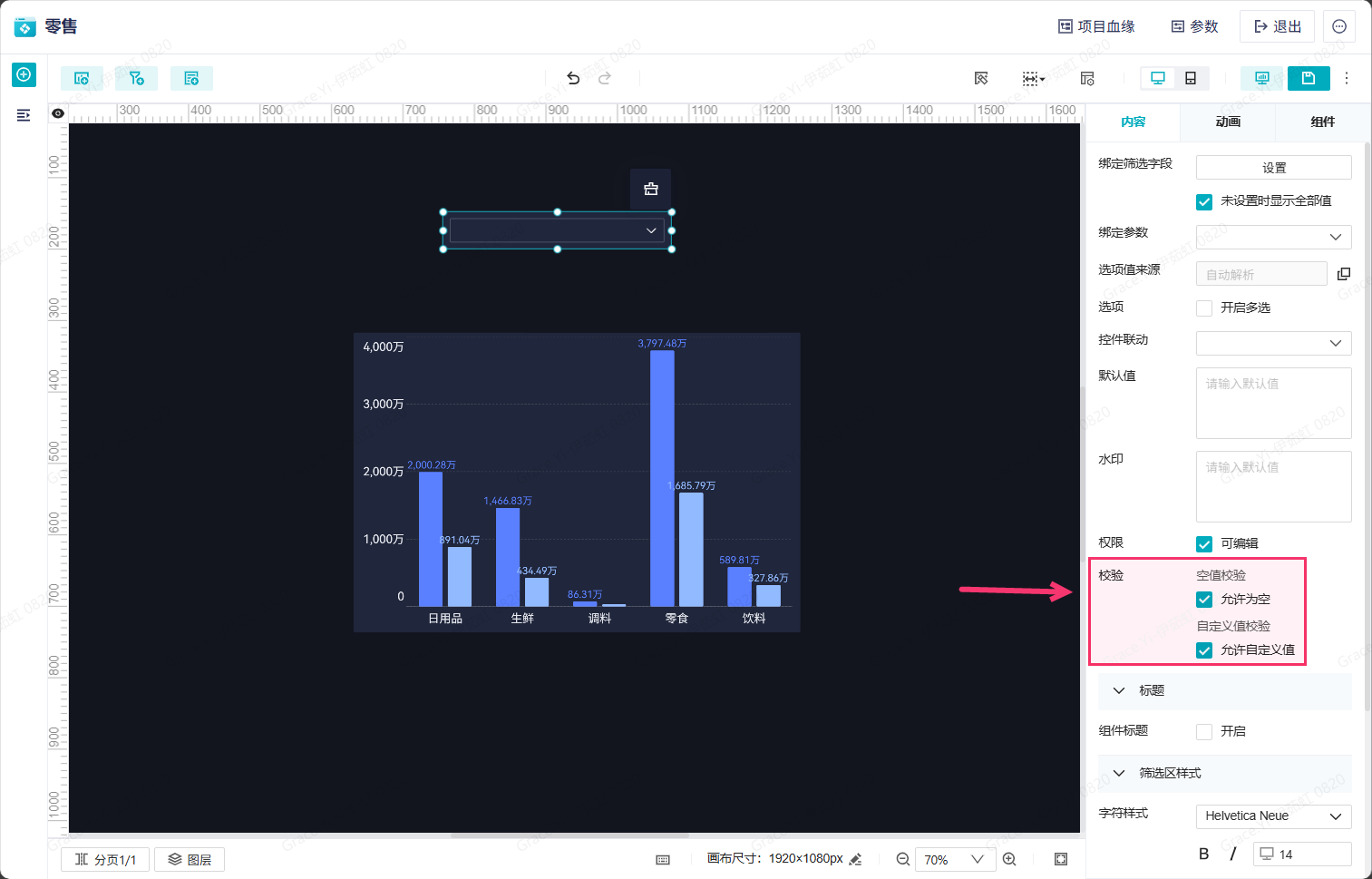The image size is (1372, 879).
Task: Switch to mobile layout icon
Action: pos(1191,78)
